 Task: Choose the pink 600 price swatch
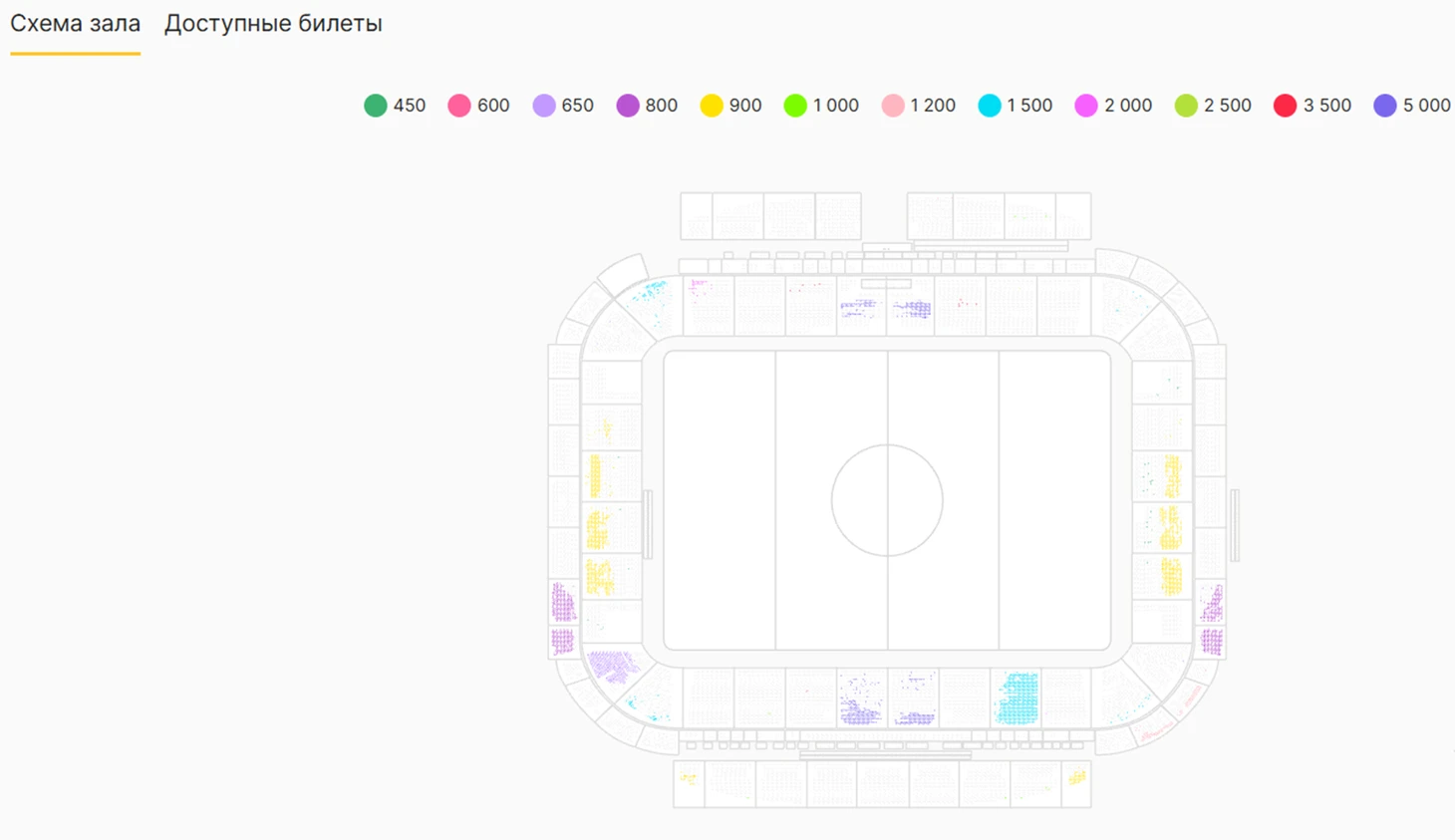[459, 106]
